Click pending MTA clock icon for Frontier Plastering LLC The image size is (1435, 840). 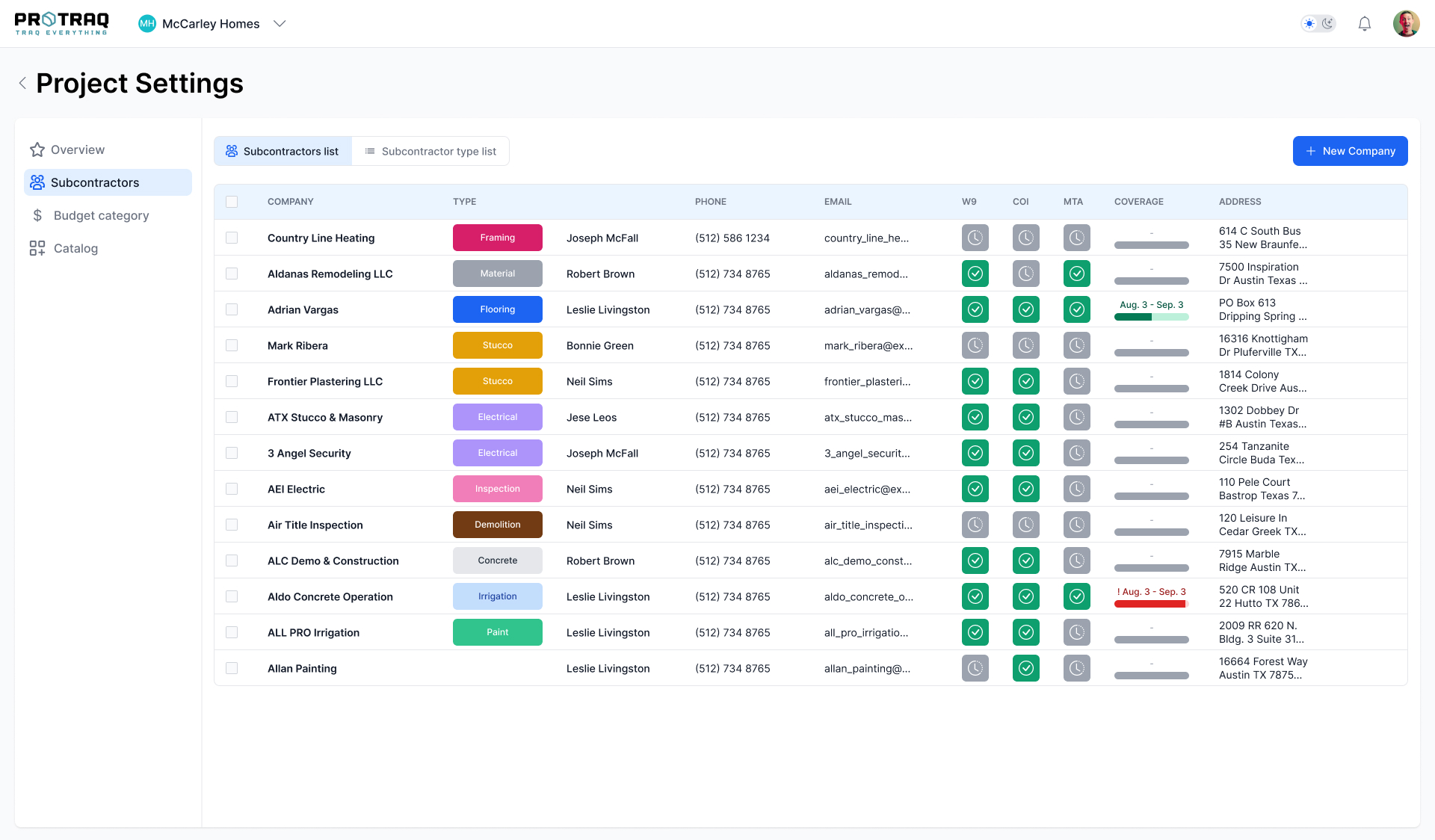coord(1076,381)
